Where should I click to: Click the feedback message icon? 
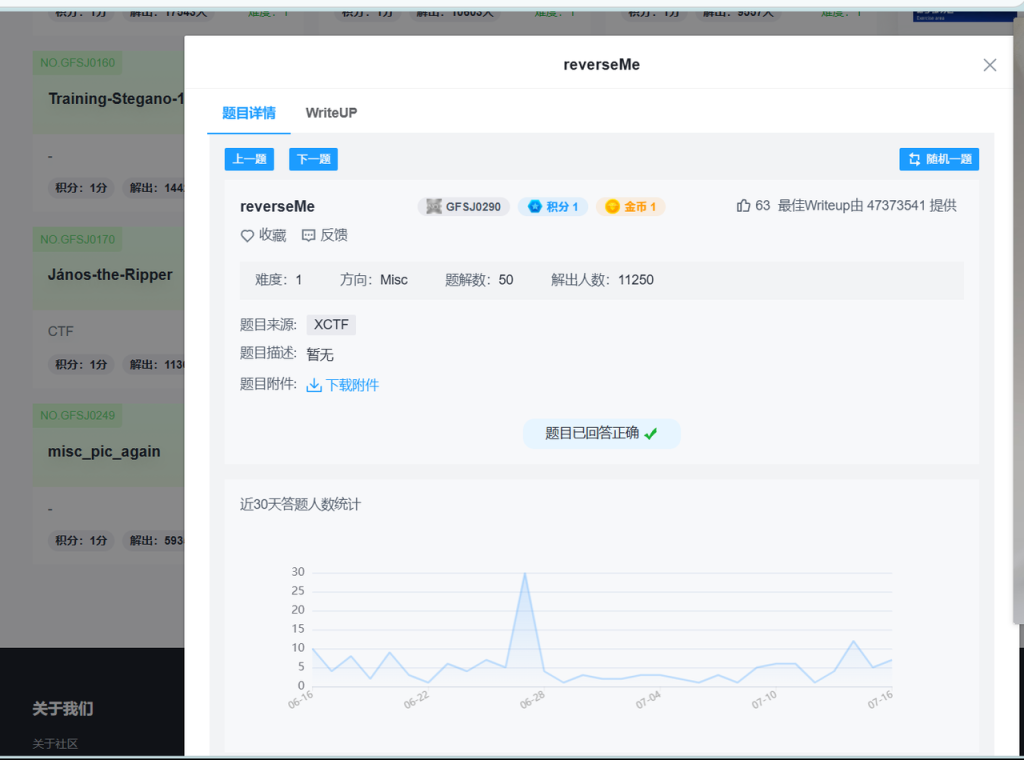pyautogui.click(x=308, y=236)
